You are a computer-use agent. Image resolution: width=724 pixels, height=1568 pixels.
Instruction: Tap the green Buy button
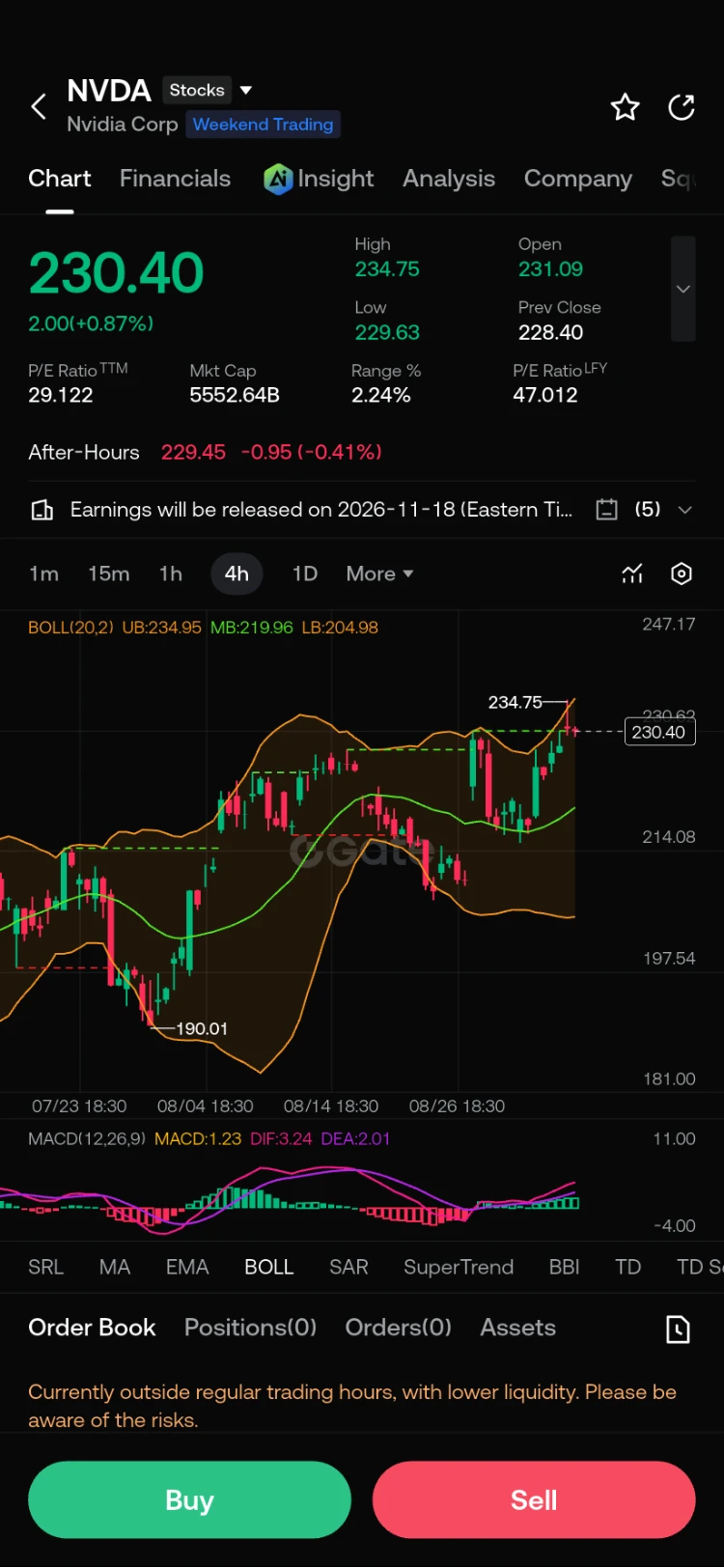(x=189, y=1499)
